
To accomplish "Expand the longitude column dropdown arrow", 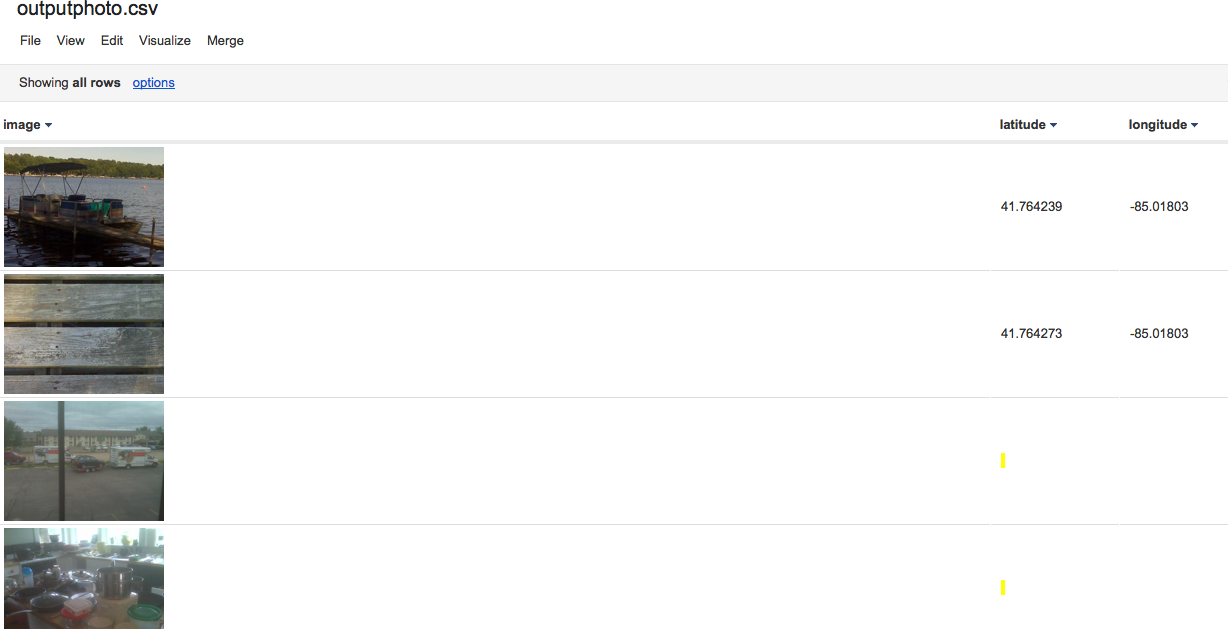I will (1194, 125).
